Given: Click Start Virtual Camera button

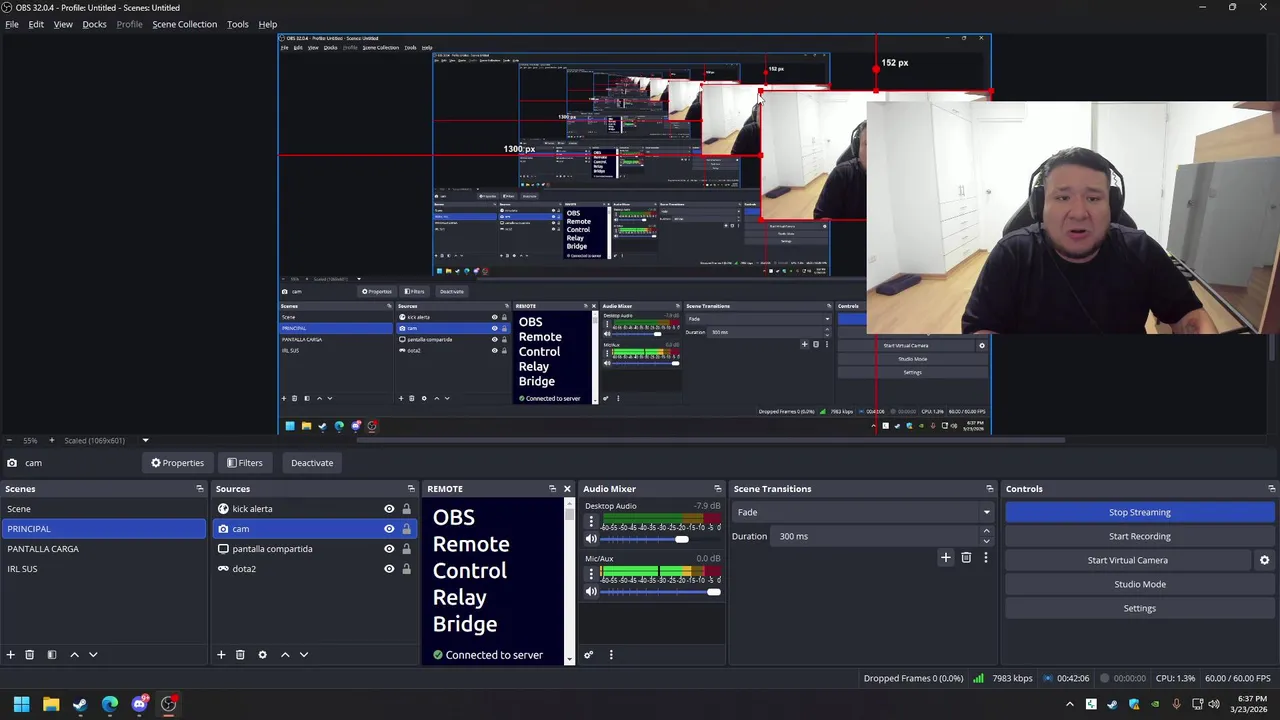Looking at the screenshot, I should (1127, 560).
